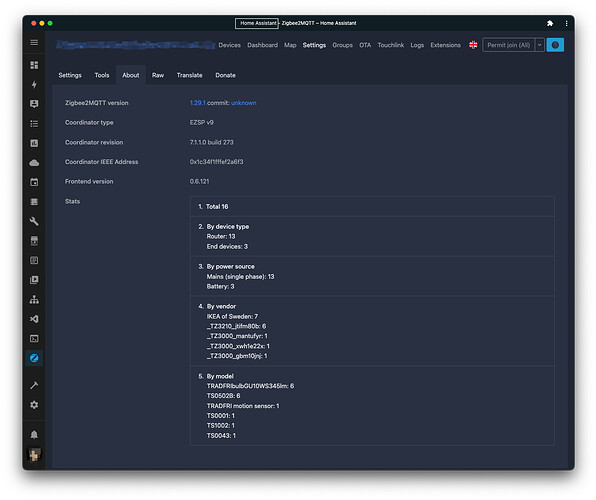Open the unknown commit link

click(244, 103)
